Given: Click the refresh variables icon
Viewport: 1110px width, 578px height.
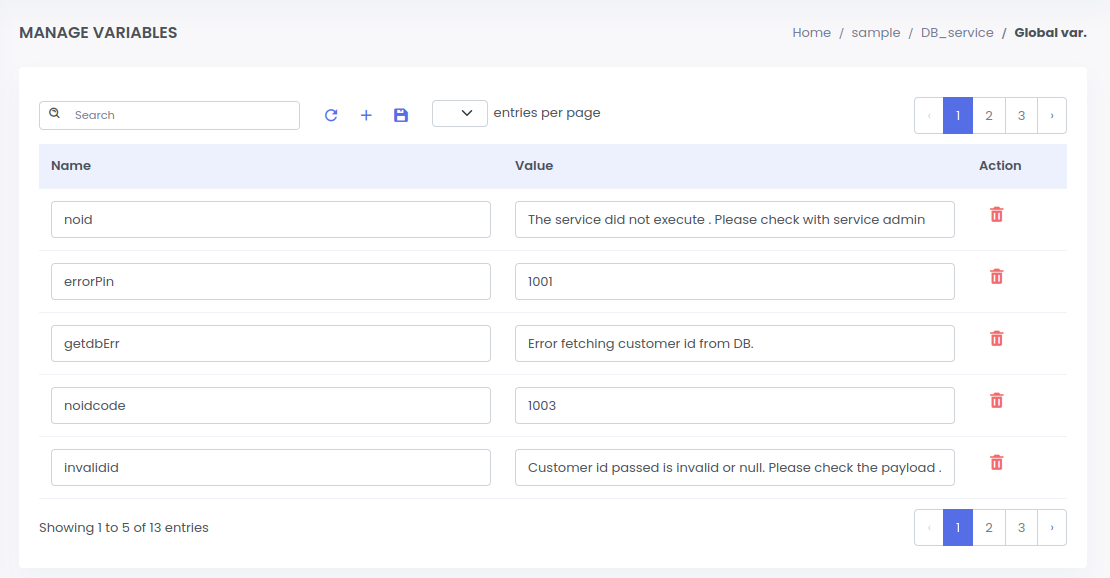Looking at the screenshot, I should pyautogui.click(x=331, y=115).
